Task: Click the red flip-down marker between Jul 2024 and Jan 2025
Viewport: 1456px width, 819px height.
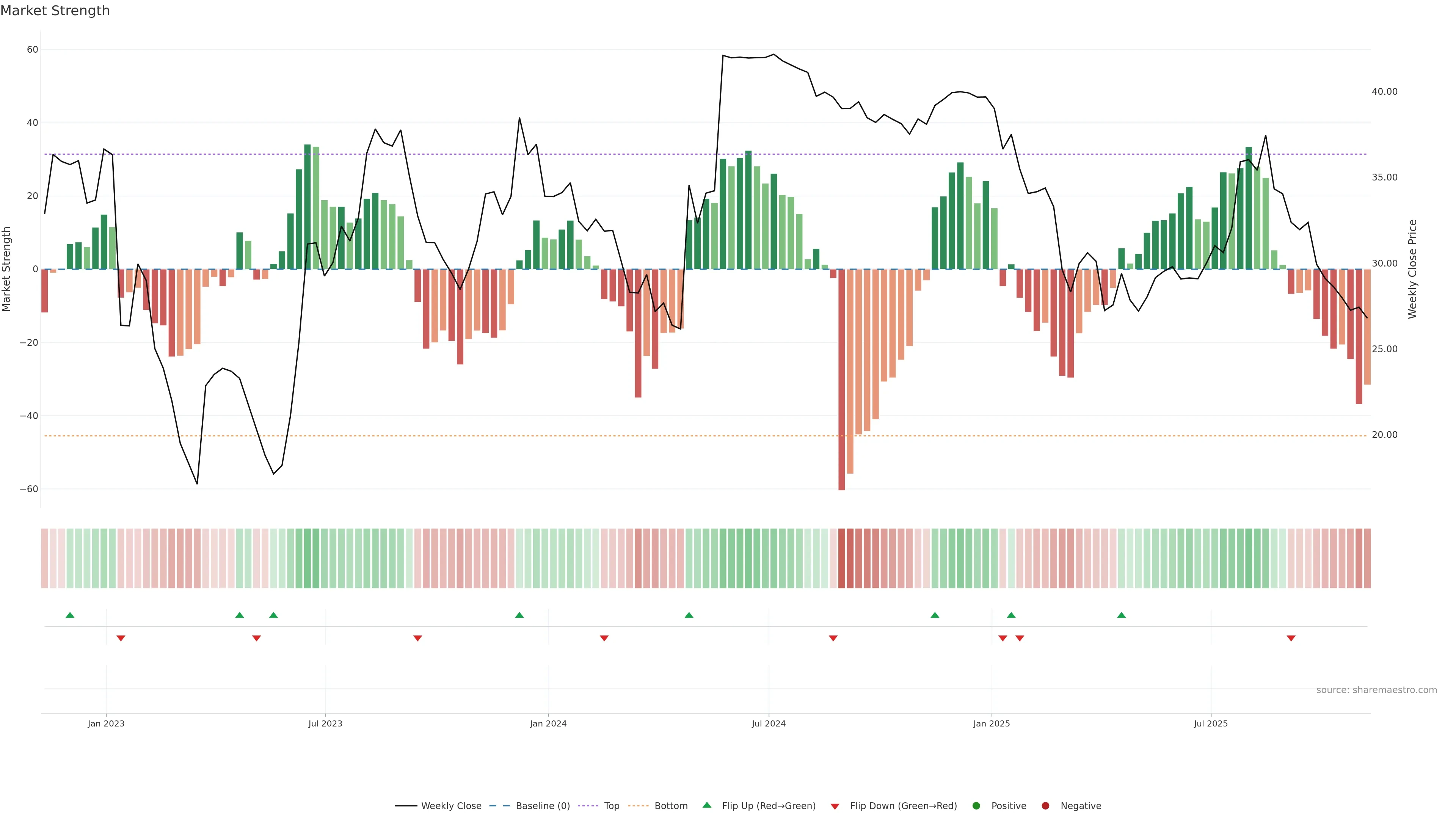Action: [x=833, y=638]
